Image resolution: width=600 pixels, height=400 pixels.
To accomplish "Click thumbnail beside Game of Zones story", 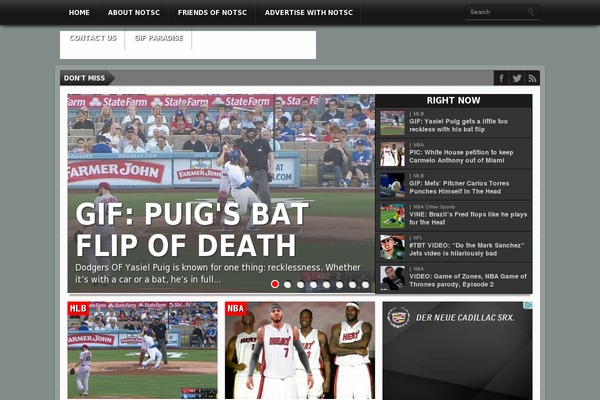I will pos(392,278).
